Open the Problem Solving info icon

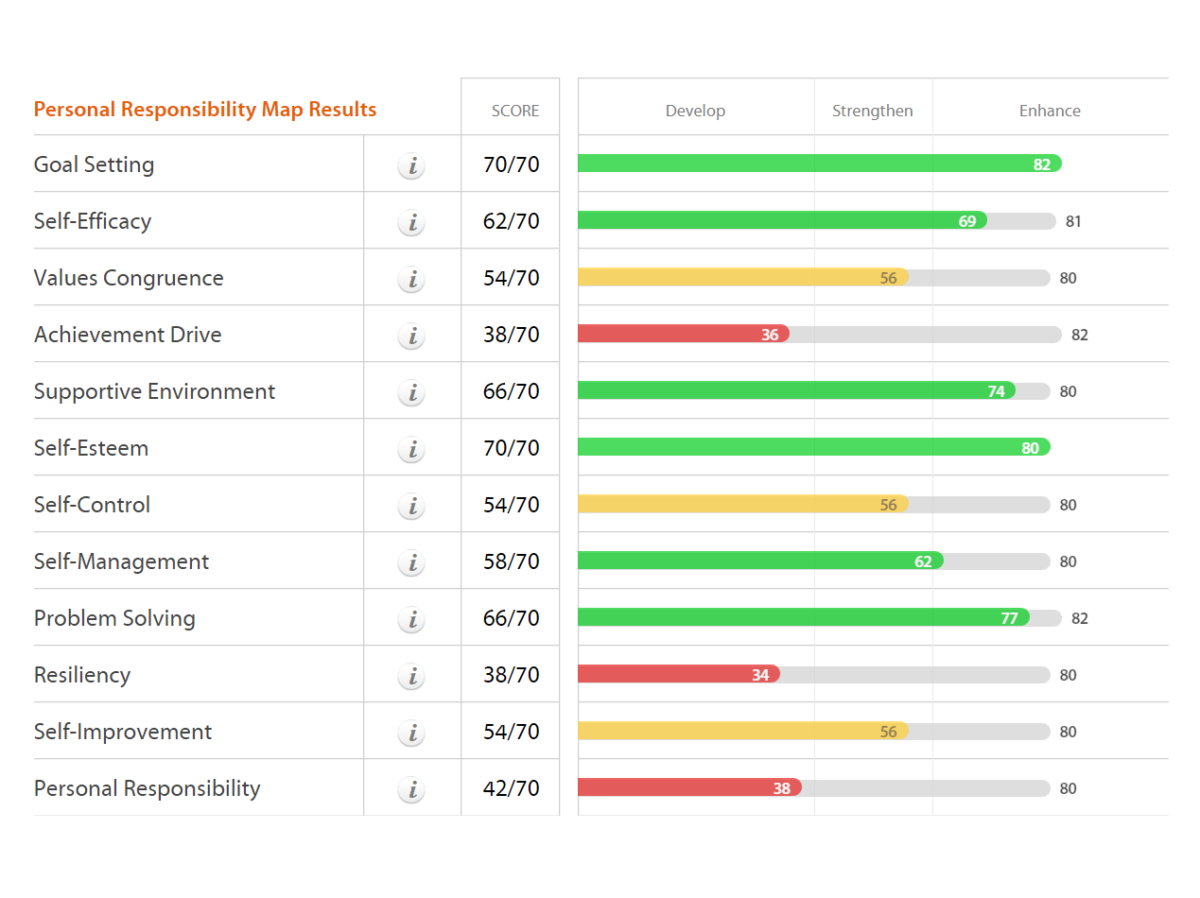pos(411,619)
